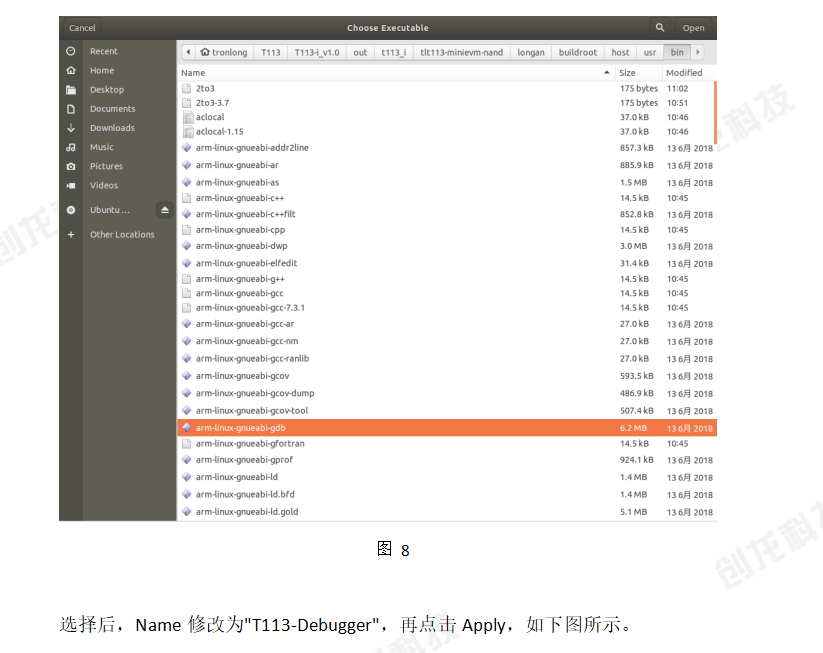Select arm-linux-gnueabi-ld.bfd file

click(447, 494)
